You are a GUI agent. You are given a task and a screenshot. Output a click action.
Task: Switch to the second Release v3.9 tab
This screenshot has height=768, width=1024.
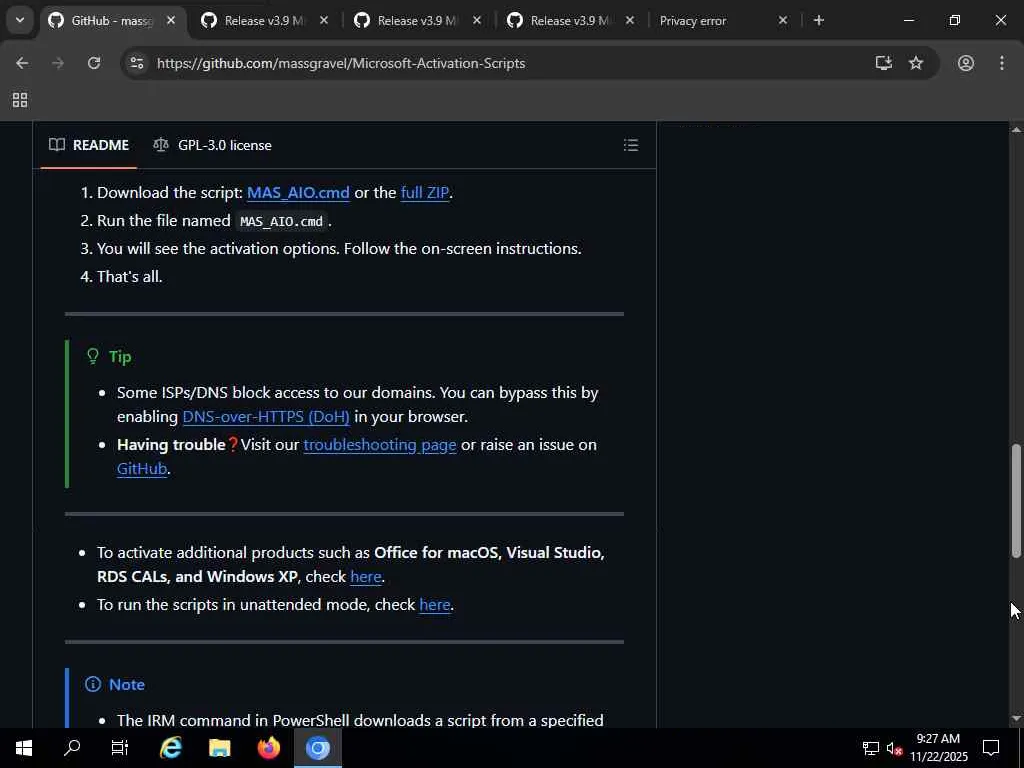pyautogui.click(x=417, y=21)
